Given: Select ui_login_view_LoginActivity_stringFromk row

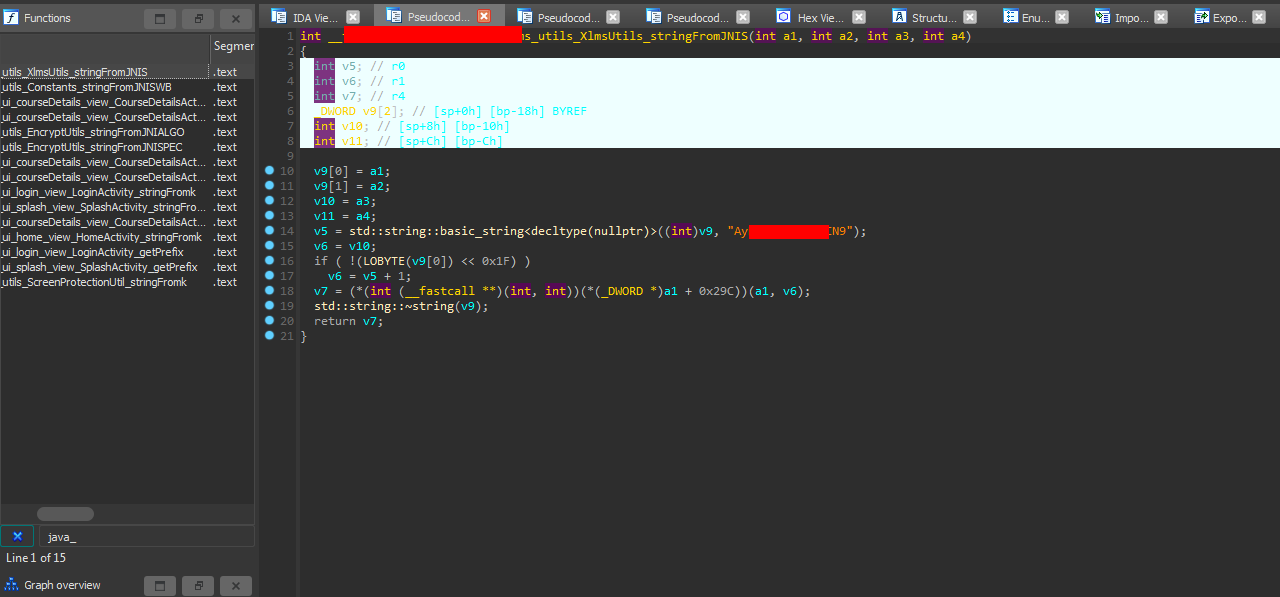Looking at the screenshot, I should 127,192.
